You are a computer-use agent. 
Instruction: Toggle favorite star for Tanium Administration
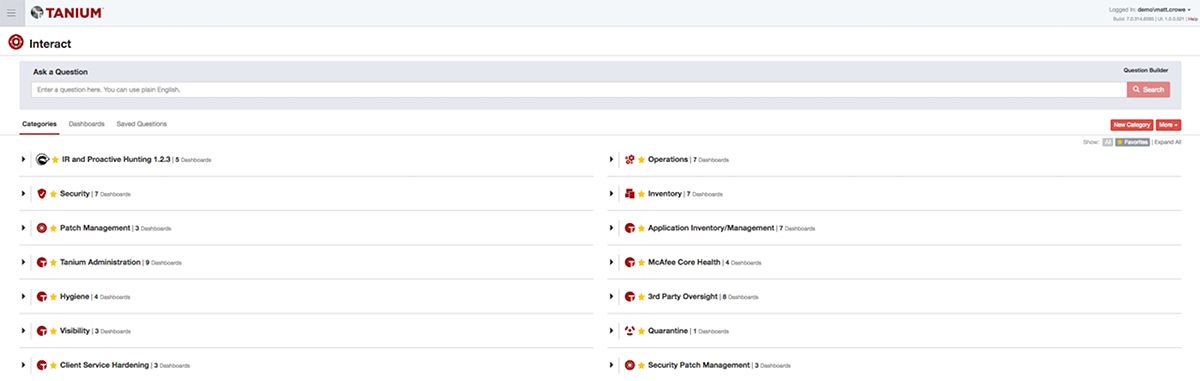tap(54, 262)
